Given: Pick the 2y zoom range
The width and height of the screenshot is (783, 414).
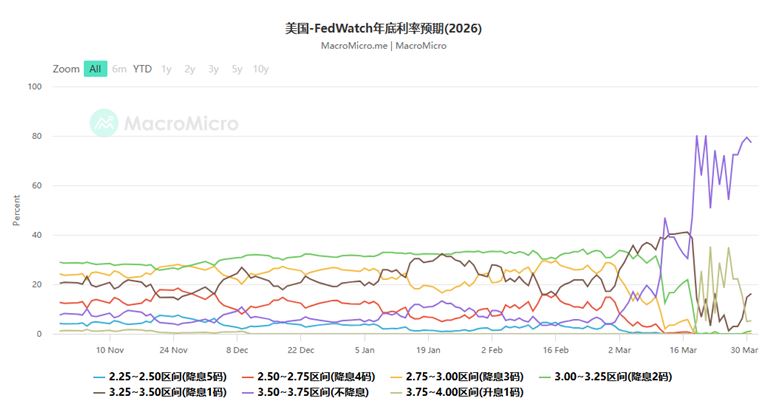Looking at the screenshot, I should coord(190,69).
